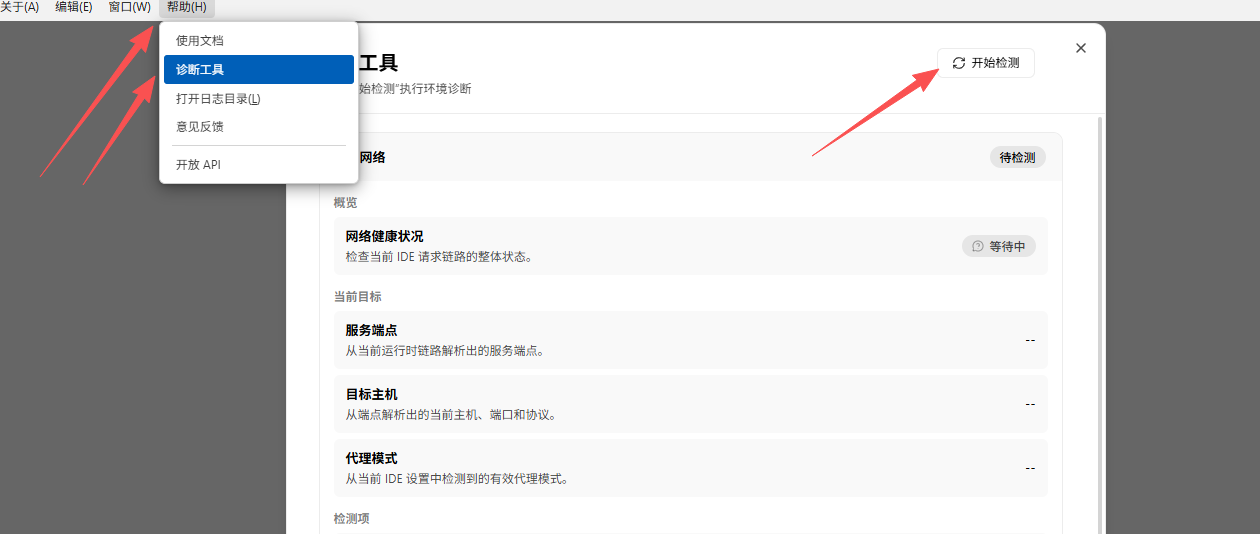Click the dialog's vertical scrollbar
The image size is (1260, 534).
(x=1101, y=325)
